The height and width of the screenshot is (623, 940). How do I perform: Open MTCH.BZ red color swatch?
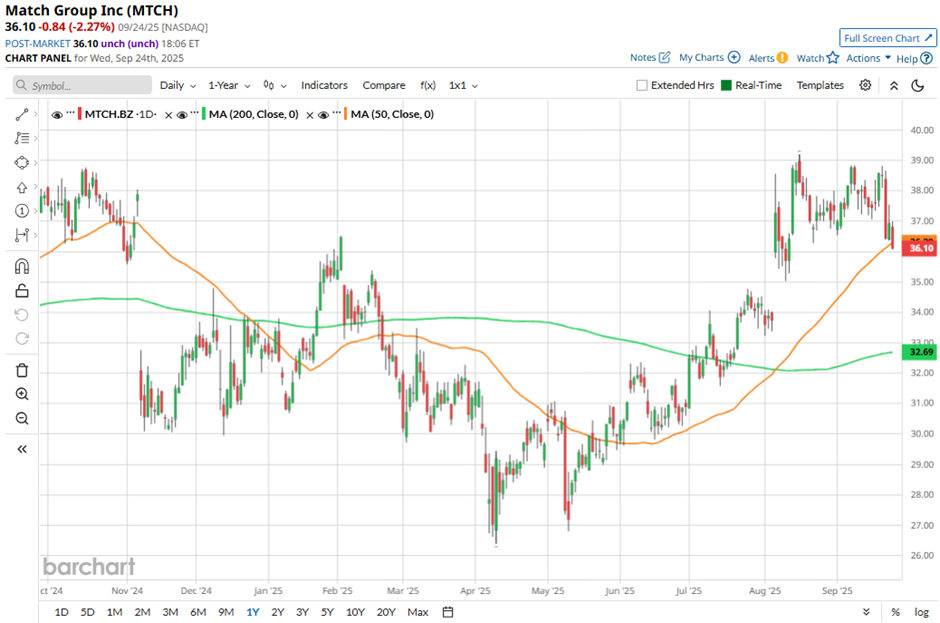(80, 114)
